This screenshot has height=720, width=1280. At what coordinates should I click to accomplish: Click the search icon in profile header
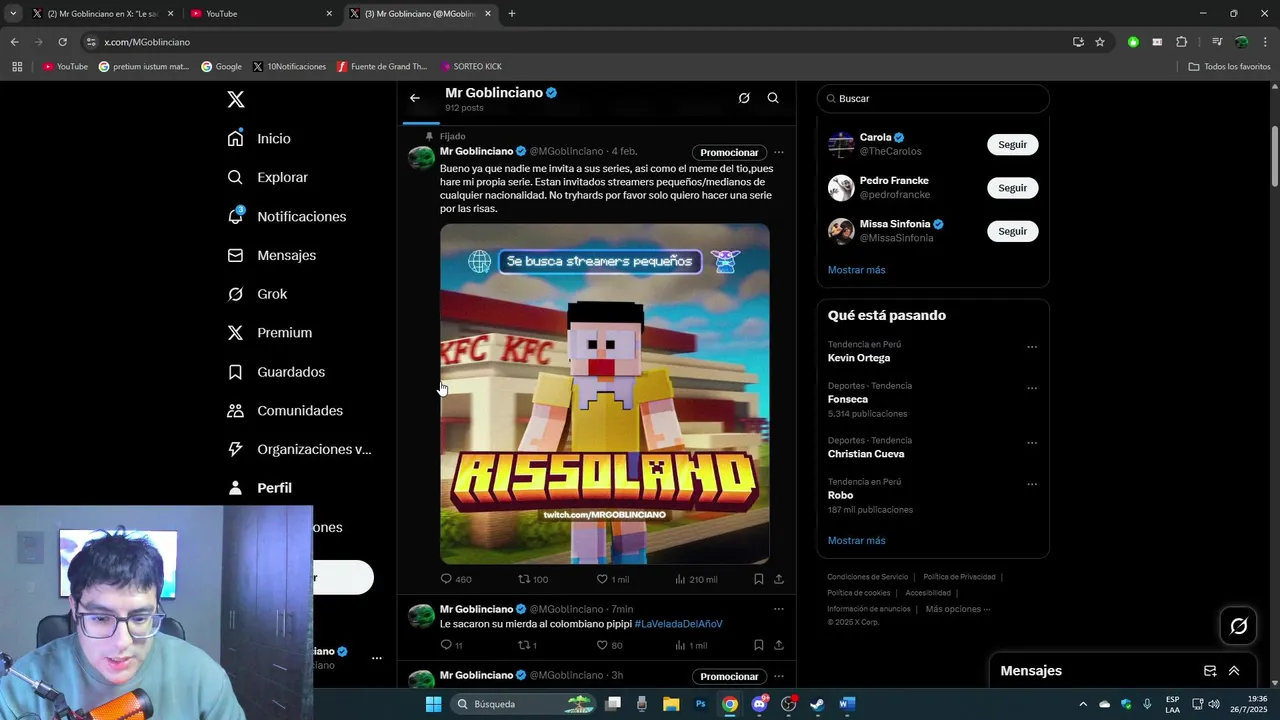[773, 98]
